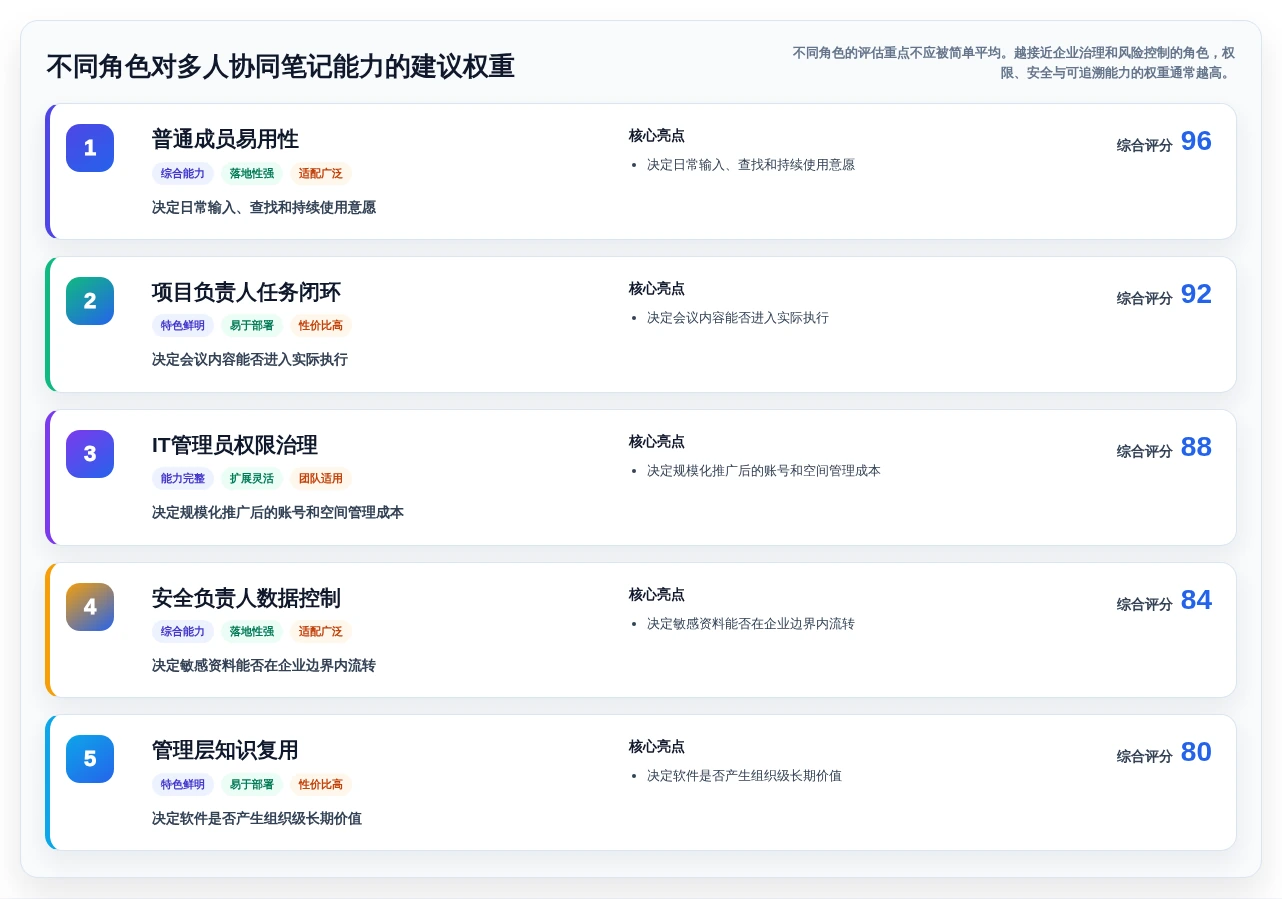Select 落地性强 tag in 普通成员易用性 card
Viewport: 1282px width, 899px height.
pos(252,173)
